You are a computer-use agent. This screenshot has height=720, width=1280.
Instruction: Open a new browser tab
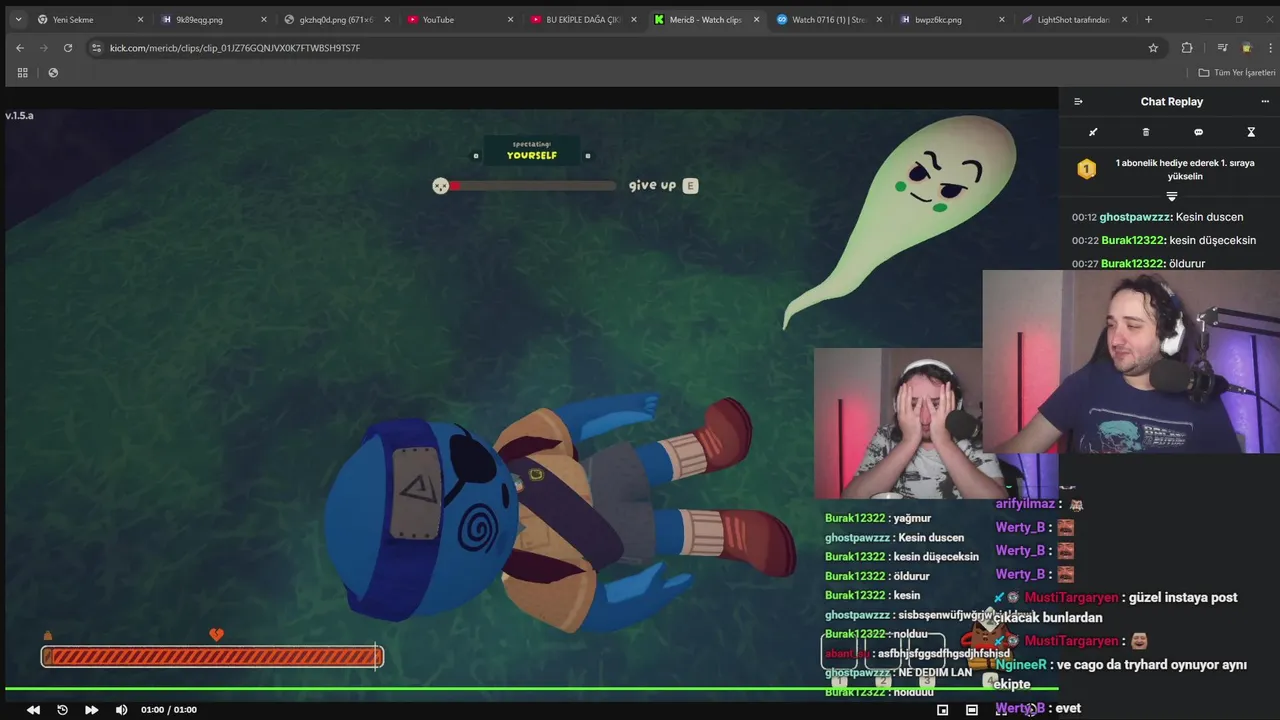[1148, 19]
